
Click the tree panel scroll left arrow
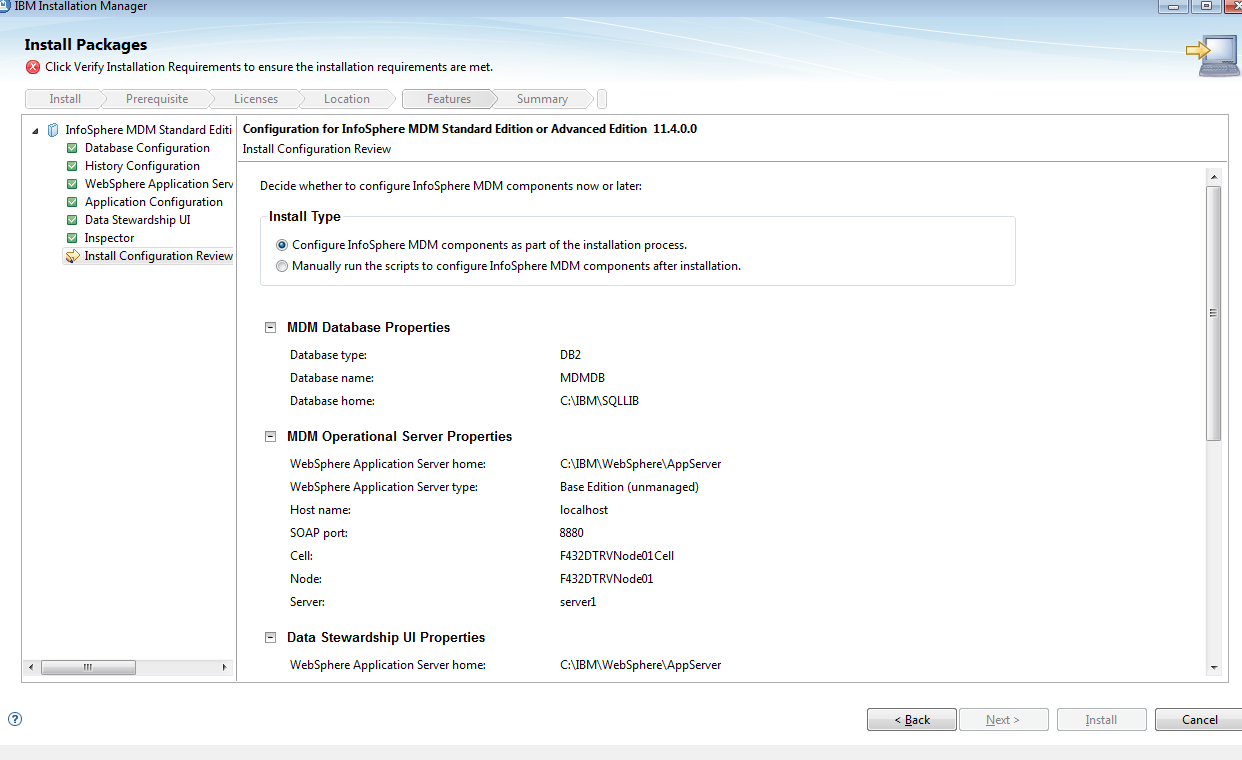31,667
